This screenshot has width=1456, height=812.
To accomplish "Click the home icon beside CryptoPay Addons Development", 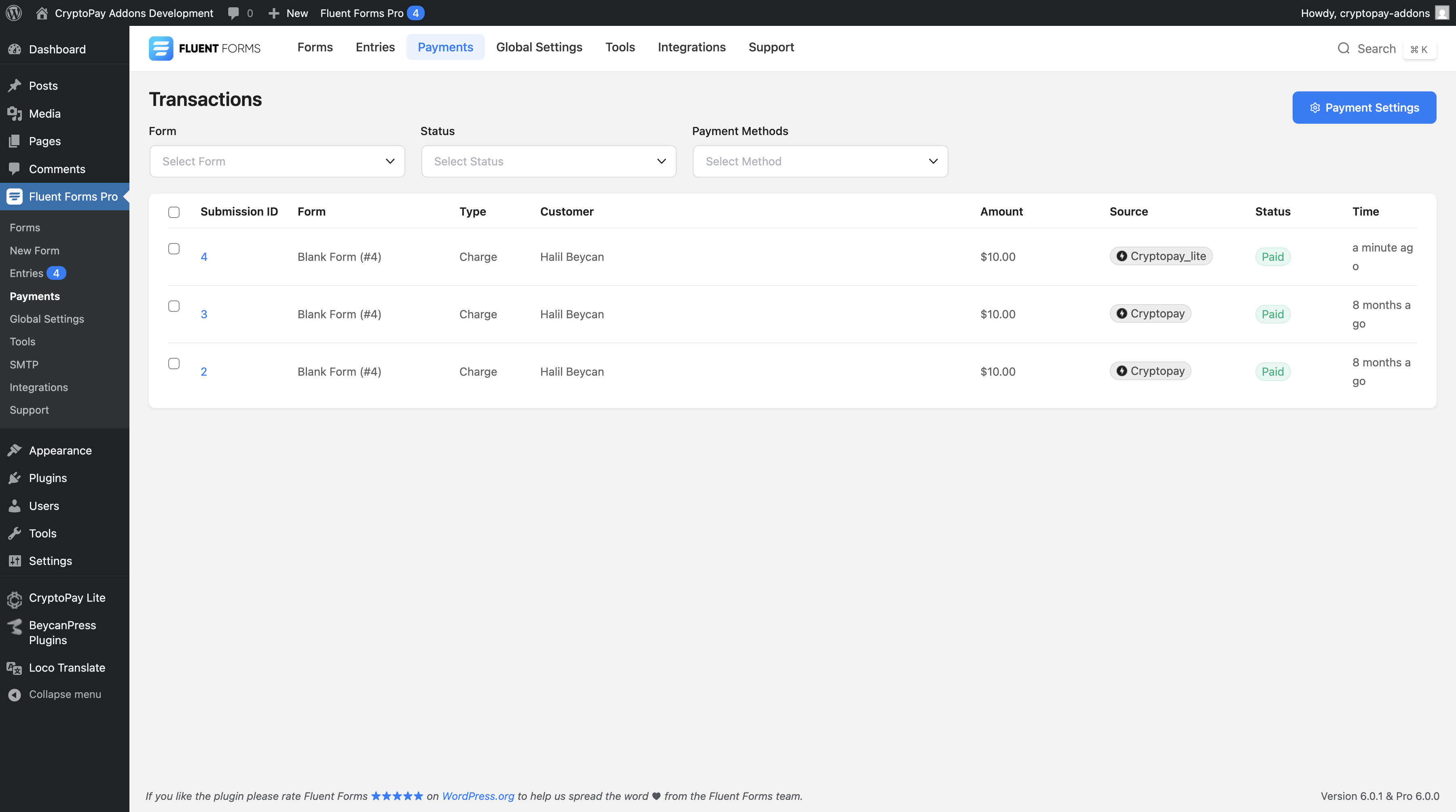I will [42, 13].
